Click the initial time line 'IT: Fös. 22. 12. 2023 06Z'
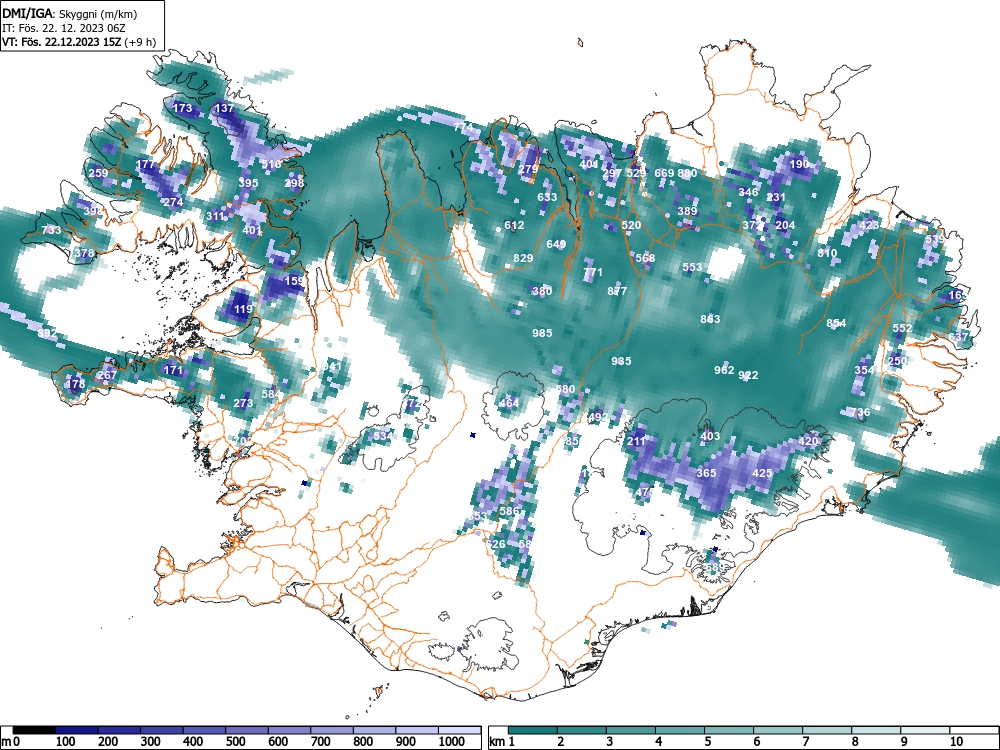 tap(64, 28)
